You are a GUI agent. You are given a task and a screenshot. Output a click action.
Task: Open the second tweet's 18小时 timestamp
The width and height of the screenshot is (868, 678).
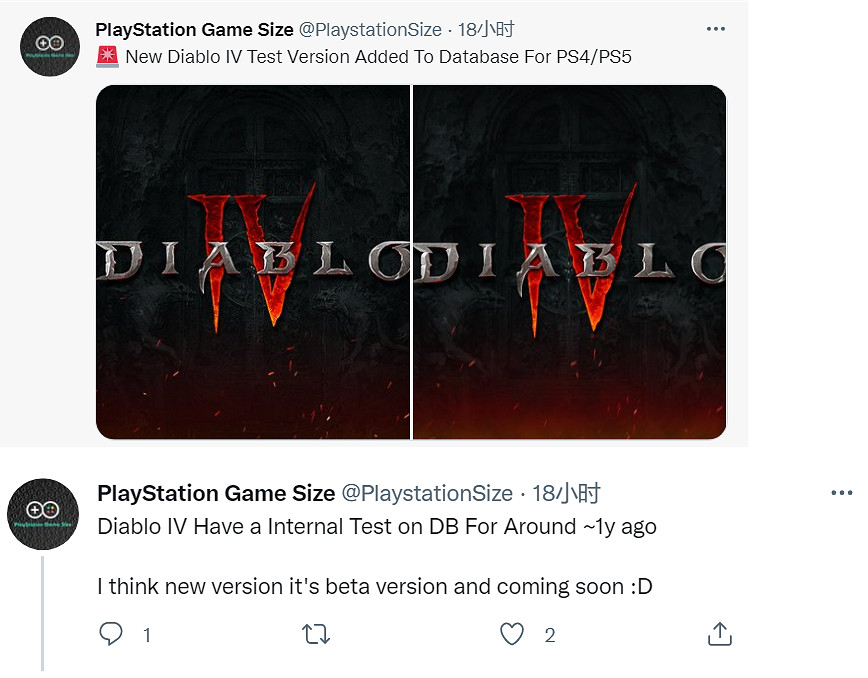coord(566,493)
